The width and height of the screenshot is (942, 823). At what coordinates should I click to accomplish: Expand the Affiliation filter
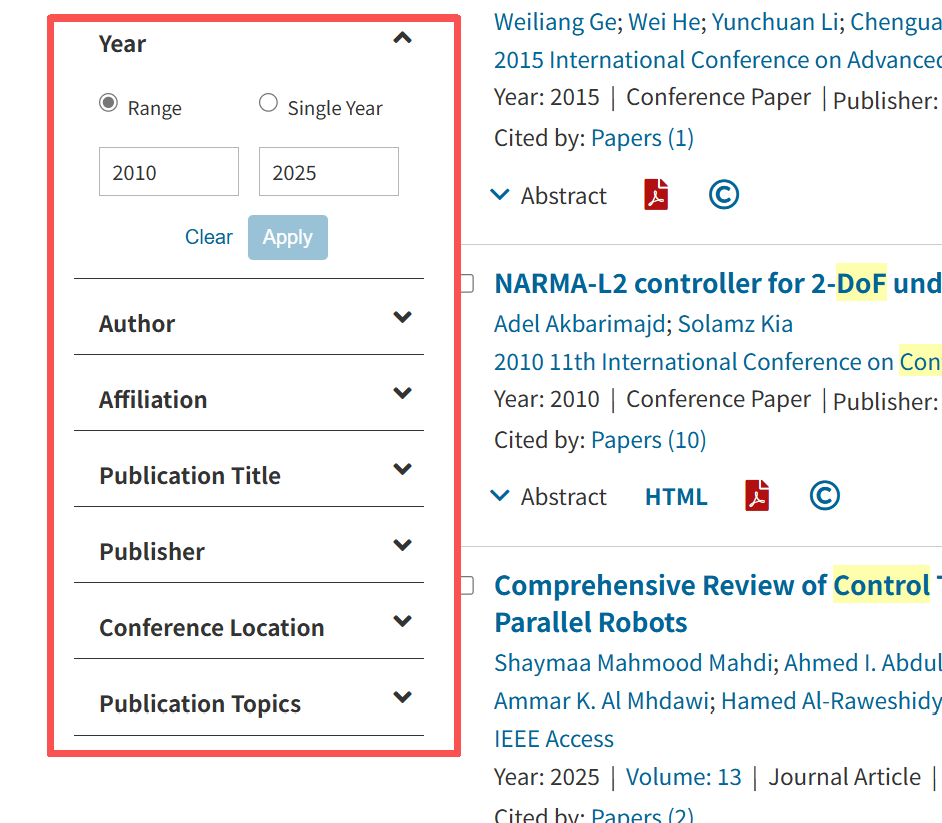click(402, 394)
